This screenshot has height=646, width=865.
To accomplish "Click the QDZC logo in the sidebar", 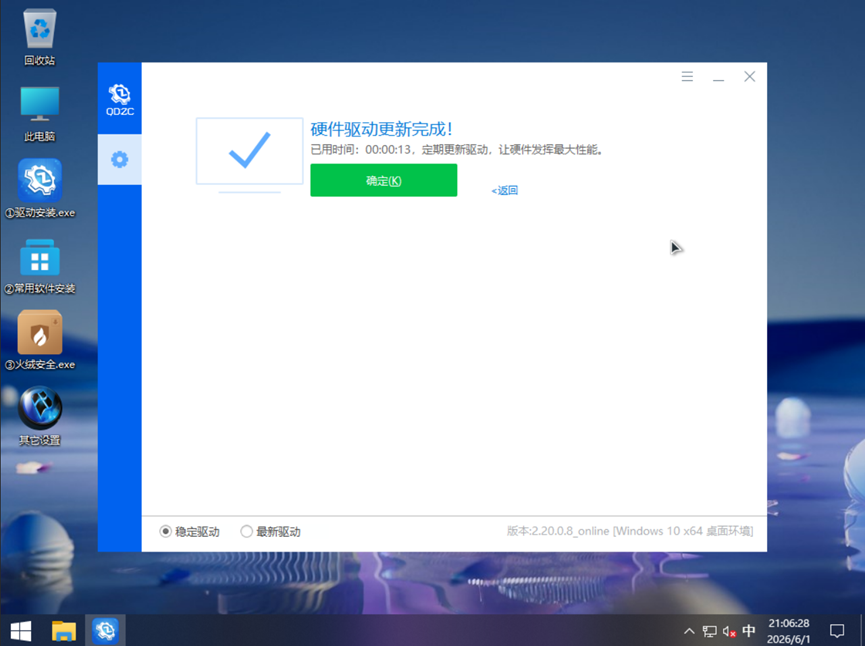I will coord(120,99).
